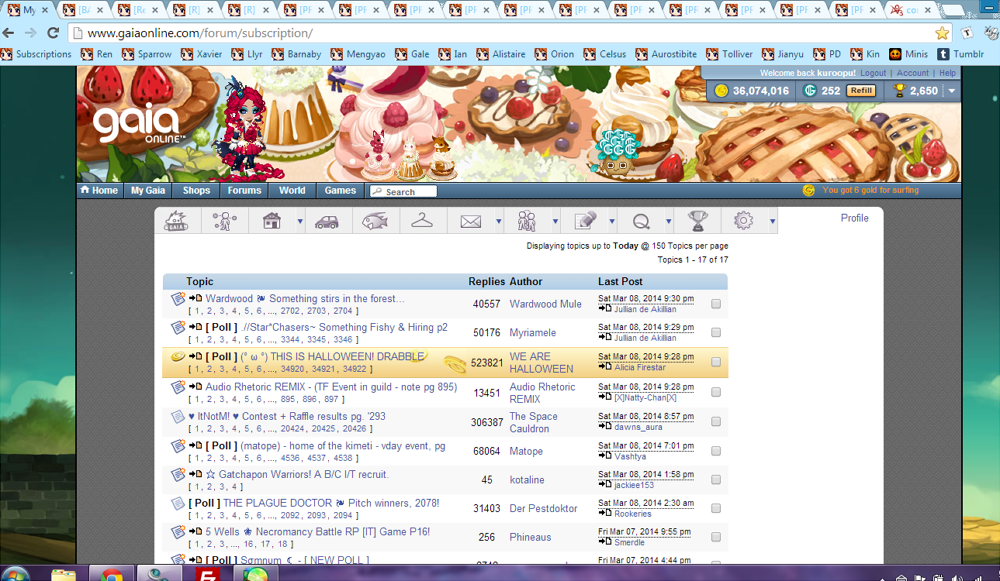Click the clothes hanger wardrobe icon
The image size is (1000, 581).
422,221
